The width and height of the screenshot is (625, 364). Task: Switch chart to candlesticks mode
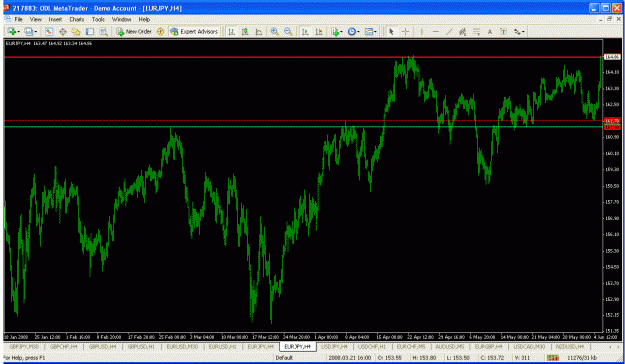pos(245,31)
